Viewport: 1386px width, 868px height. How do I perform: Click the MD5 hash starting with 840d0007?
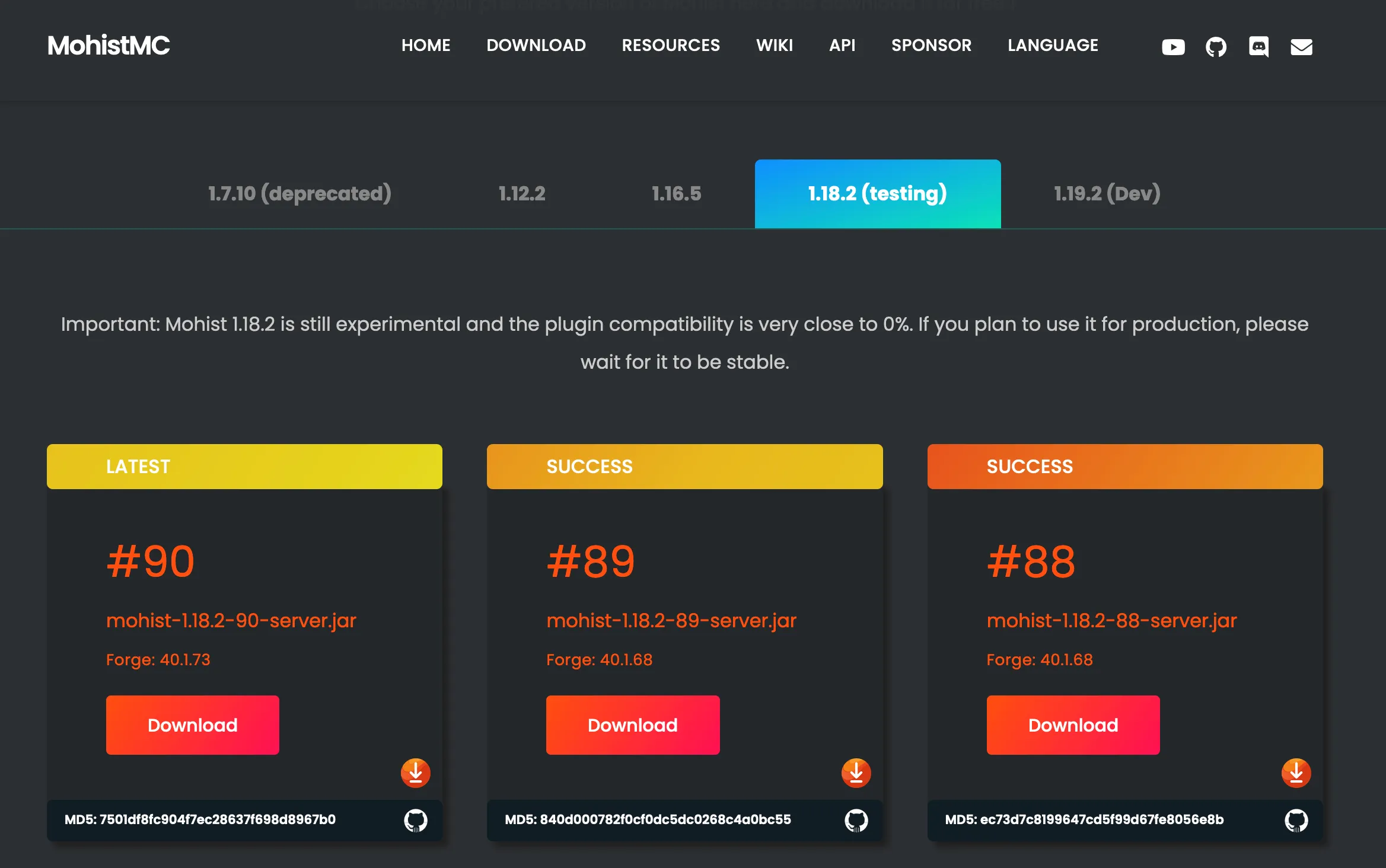coord(648,819)
